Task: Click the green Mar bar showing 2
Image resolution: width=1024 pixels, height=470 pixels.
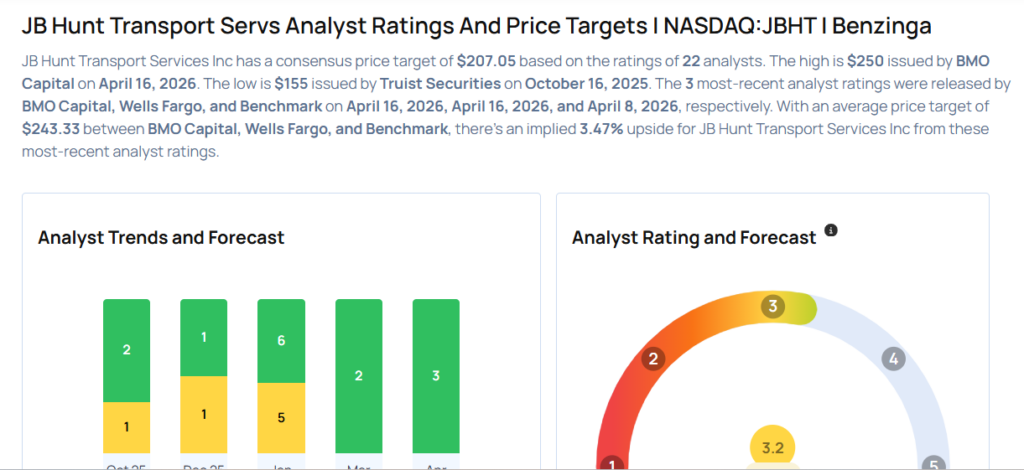Action: (x=358, y=376)
